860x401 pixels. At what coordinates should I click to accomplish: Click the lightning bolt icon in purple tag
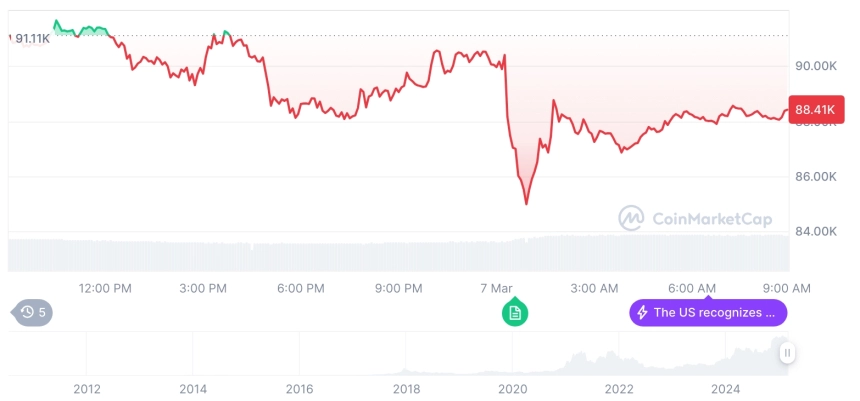point(642,313)
